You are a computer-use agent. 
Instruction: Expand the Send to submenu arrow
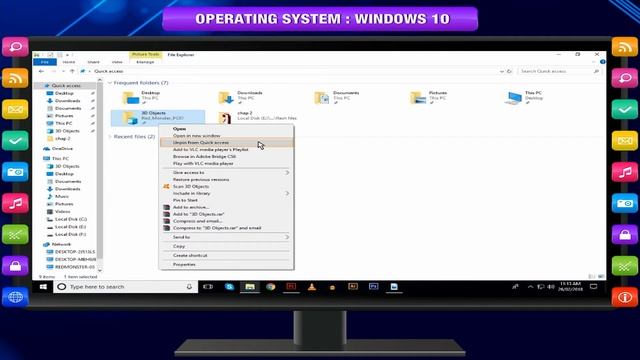pyautogui.click(x=287, y=237)
